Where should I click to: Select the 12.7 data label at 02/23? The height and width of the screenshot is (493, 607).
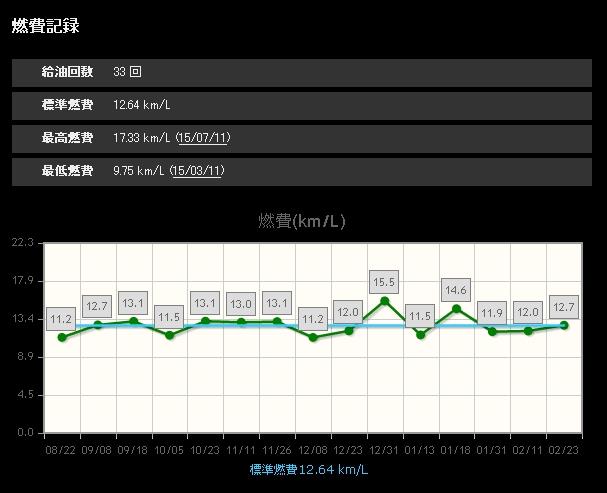coord(564,307)
